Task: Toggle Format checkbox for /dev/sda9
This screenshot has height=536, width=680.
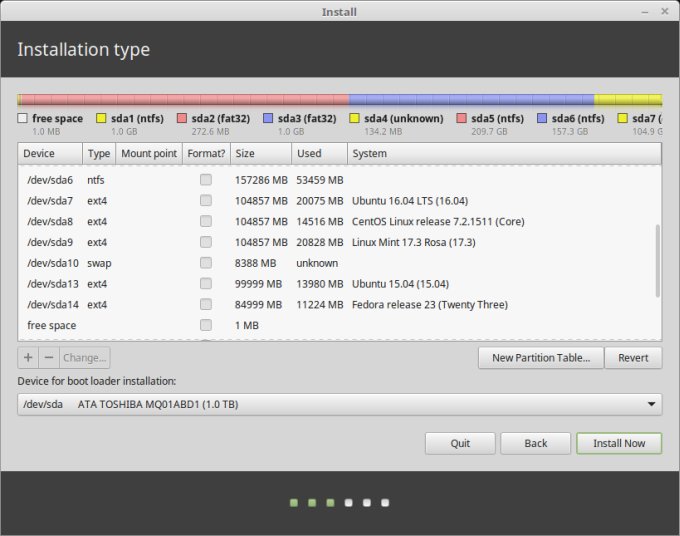Action: 206,242
